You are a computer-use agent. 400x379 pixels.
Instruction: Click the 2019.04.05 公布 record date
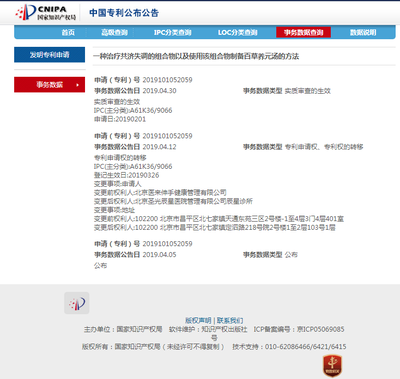tap(159, 255)
